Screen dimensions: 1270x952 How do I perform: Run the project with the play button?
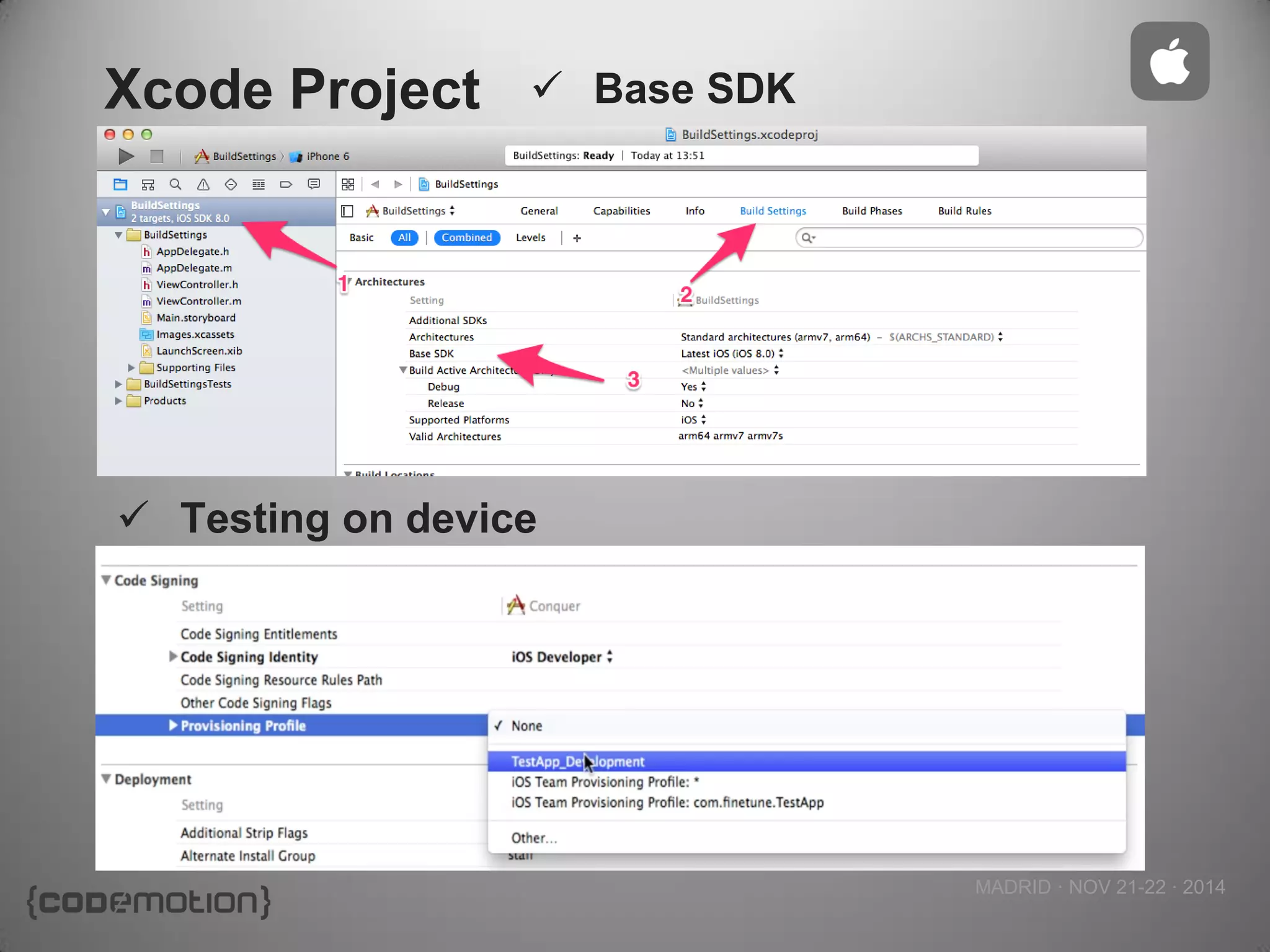pyautogui.click(x=126, y=156)
